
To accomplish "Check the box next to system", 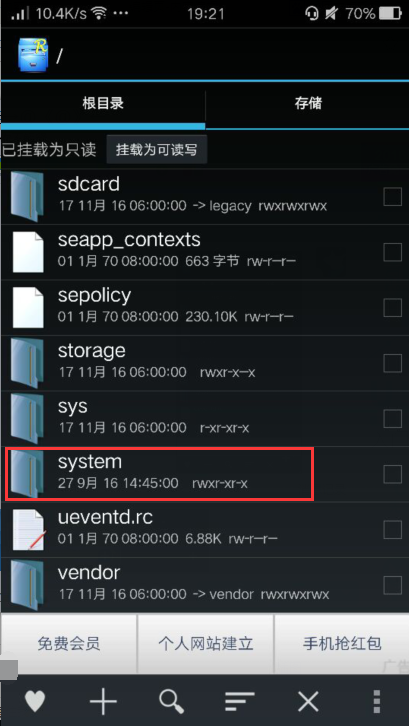I will pos(392,474).
